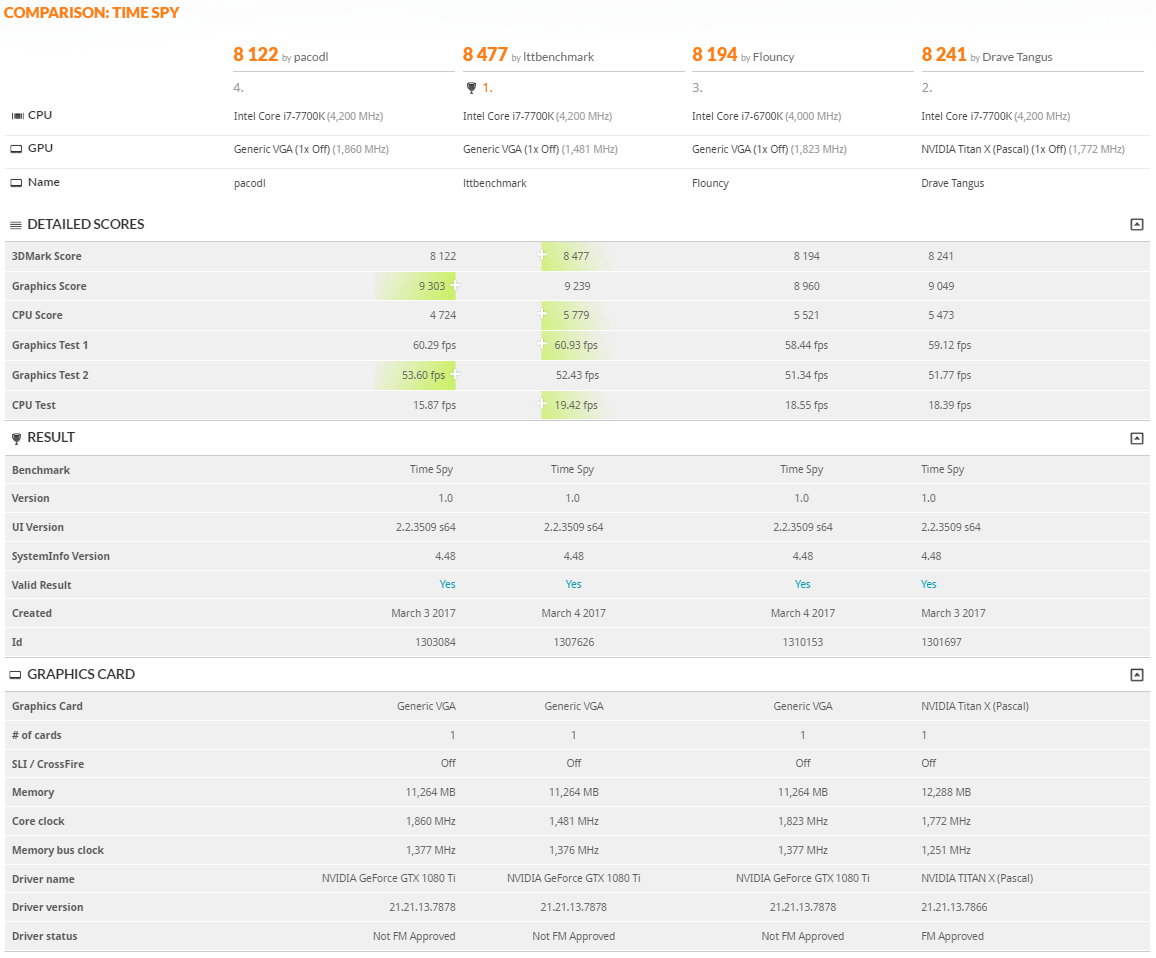This screenshot has width=1156, height=958.
Task: Select the Intel Core i7-6700K CPU entry
Action: click(767, 117)
